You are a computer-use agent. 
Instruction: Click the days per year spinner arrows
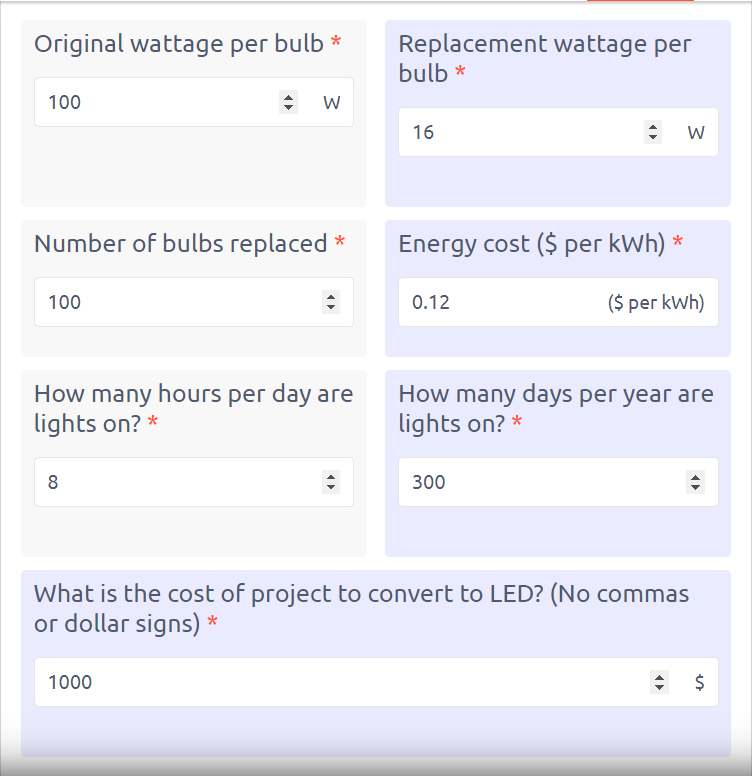695,482
